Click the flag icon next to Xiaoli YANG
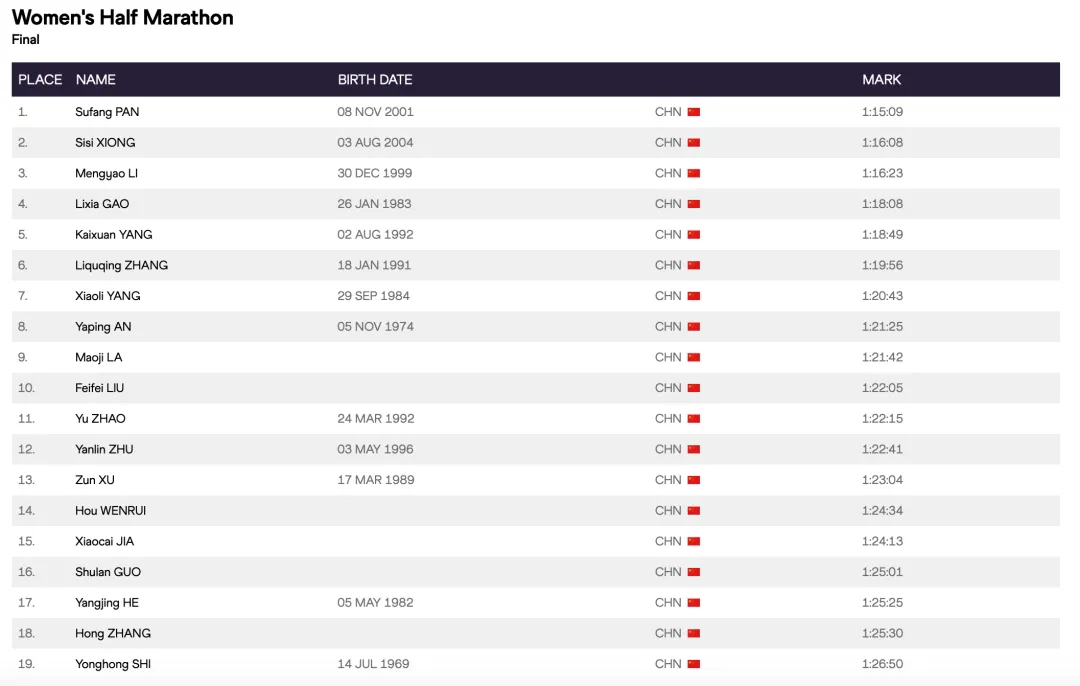The height and width of the screenshot is (686, 1080). (694, 296)
